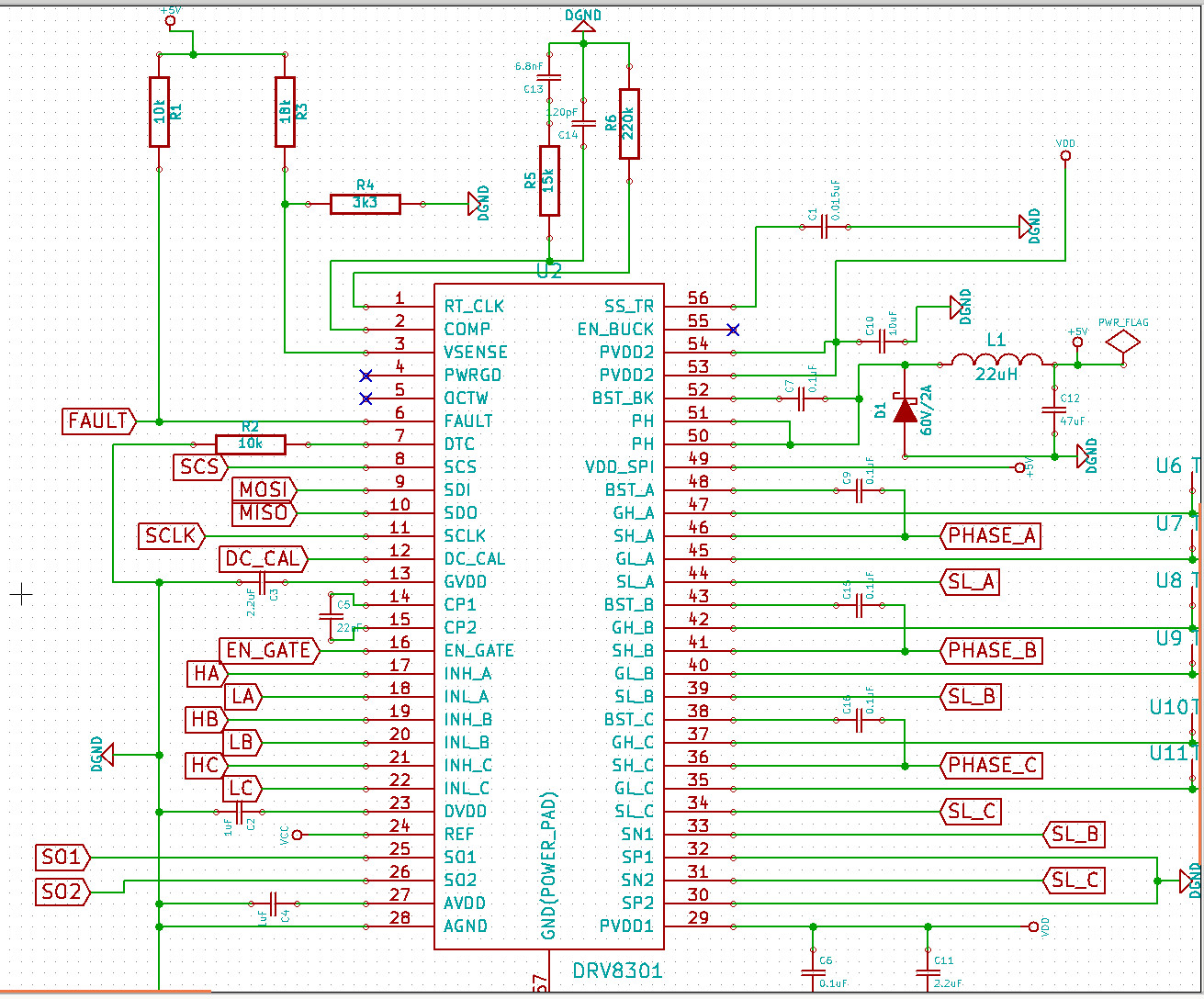Select the PHASE_A net label

tap(992, 536)
